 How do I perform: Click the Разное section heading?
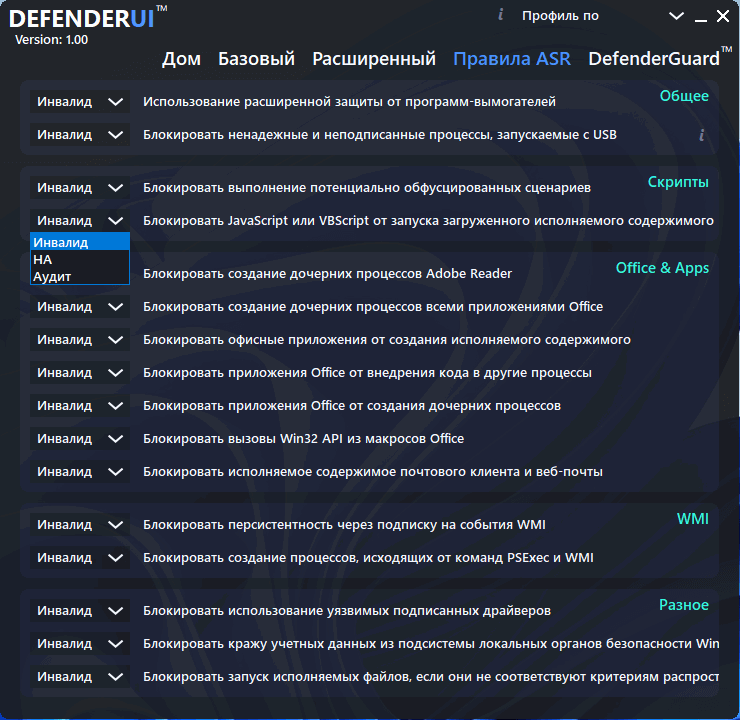(x=684, y=605)
